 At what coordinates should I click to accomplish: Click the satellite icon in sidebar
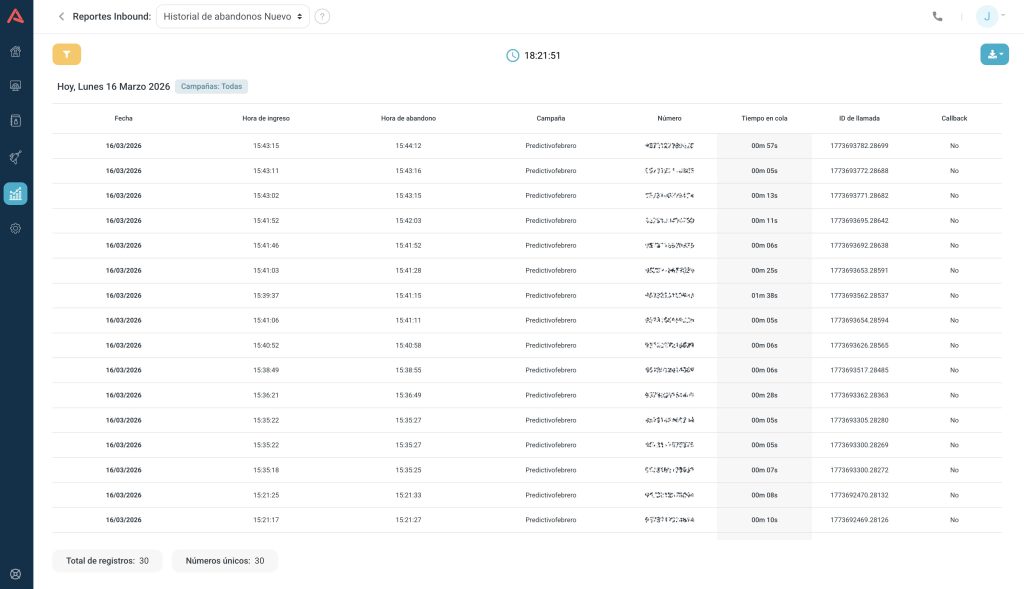pyautogui.click(x=16, y=157)
